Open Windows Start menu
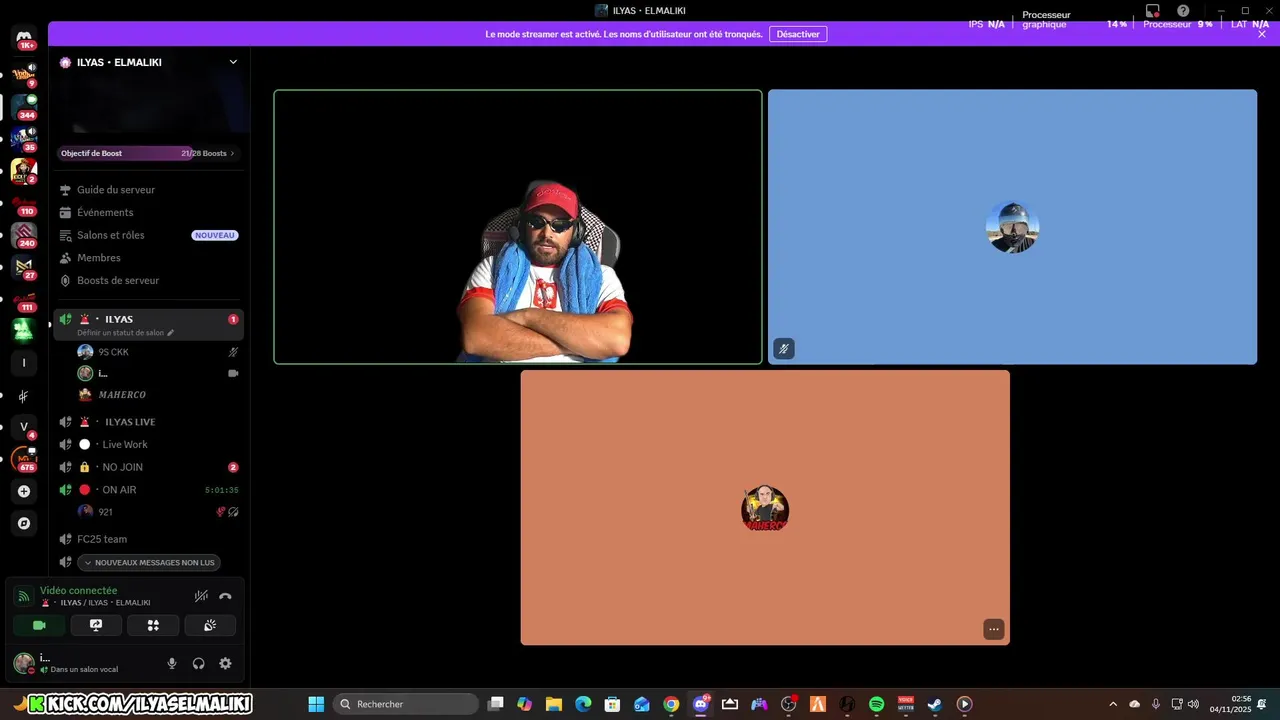Screen dimensions: 1280x720 tap(316, 704)
